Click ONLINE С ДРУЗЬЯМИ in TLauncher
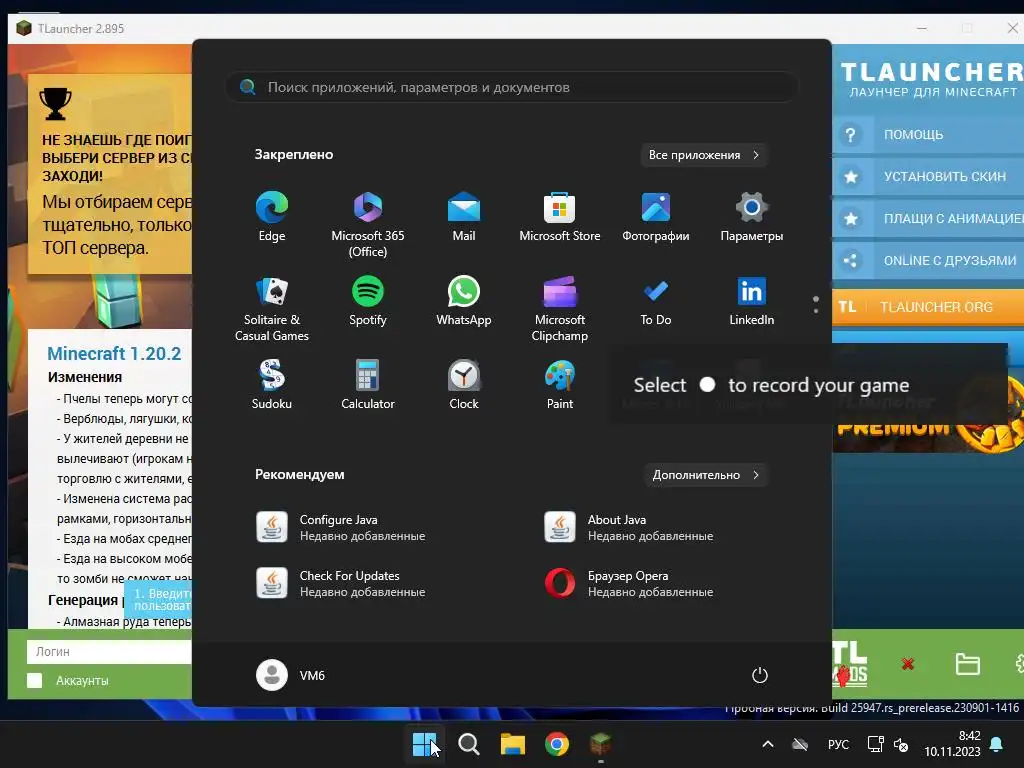 pos(928,261)
